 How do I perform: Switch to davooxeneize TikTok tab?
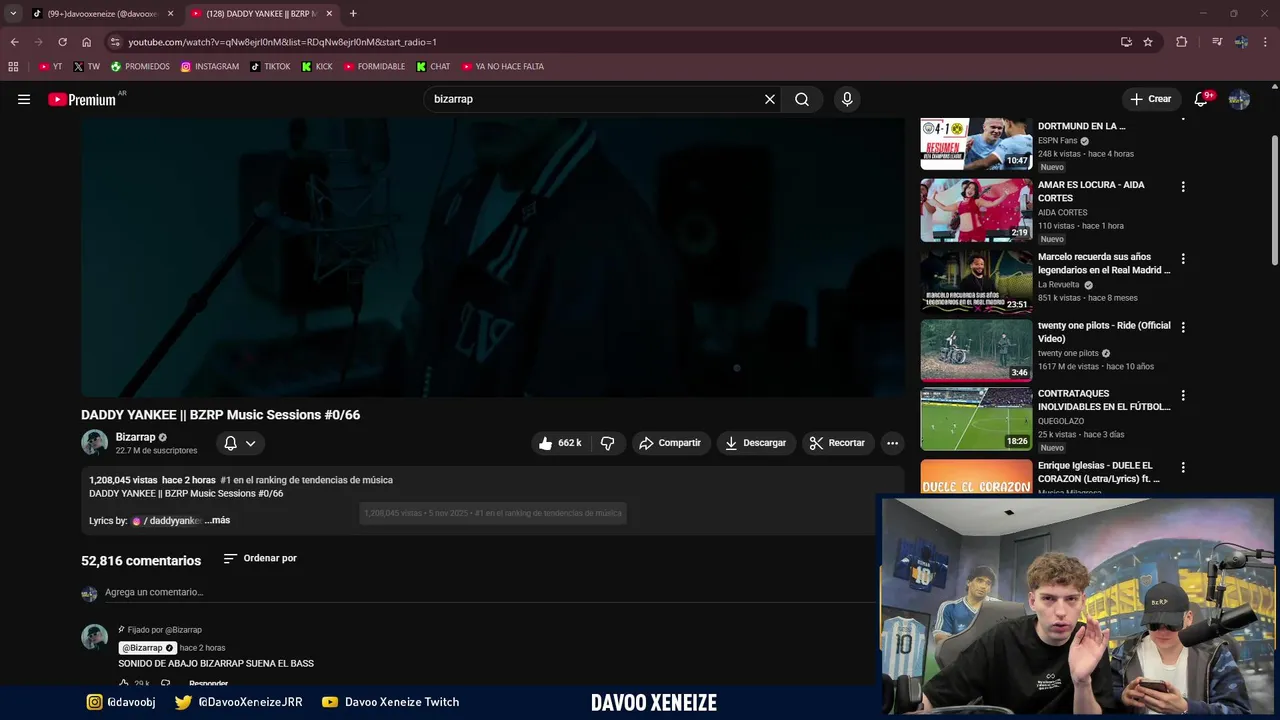(x=102, y=14)
